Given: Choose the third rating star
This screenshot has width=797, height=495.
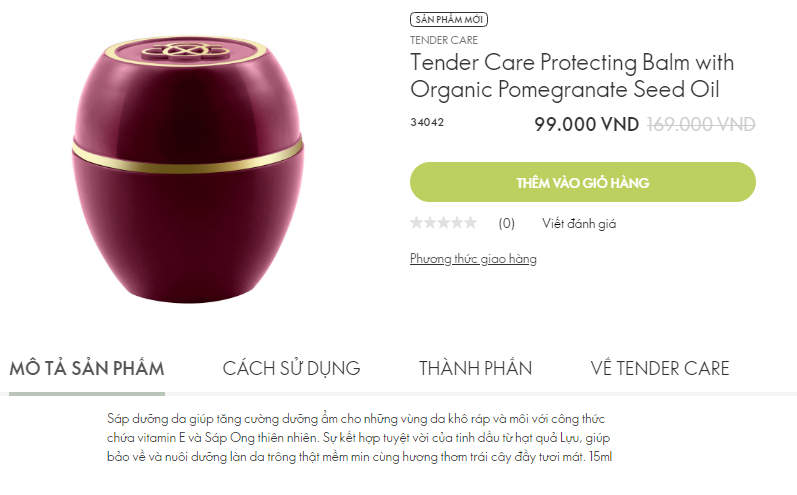Looking at the screenshot, I should point(444,223).
